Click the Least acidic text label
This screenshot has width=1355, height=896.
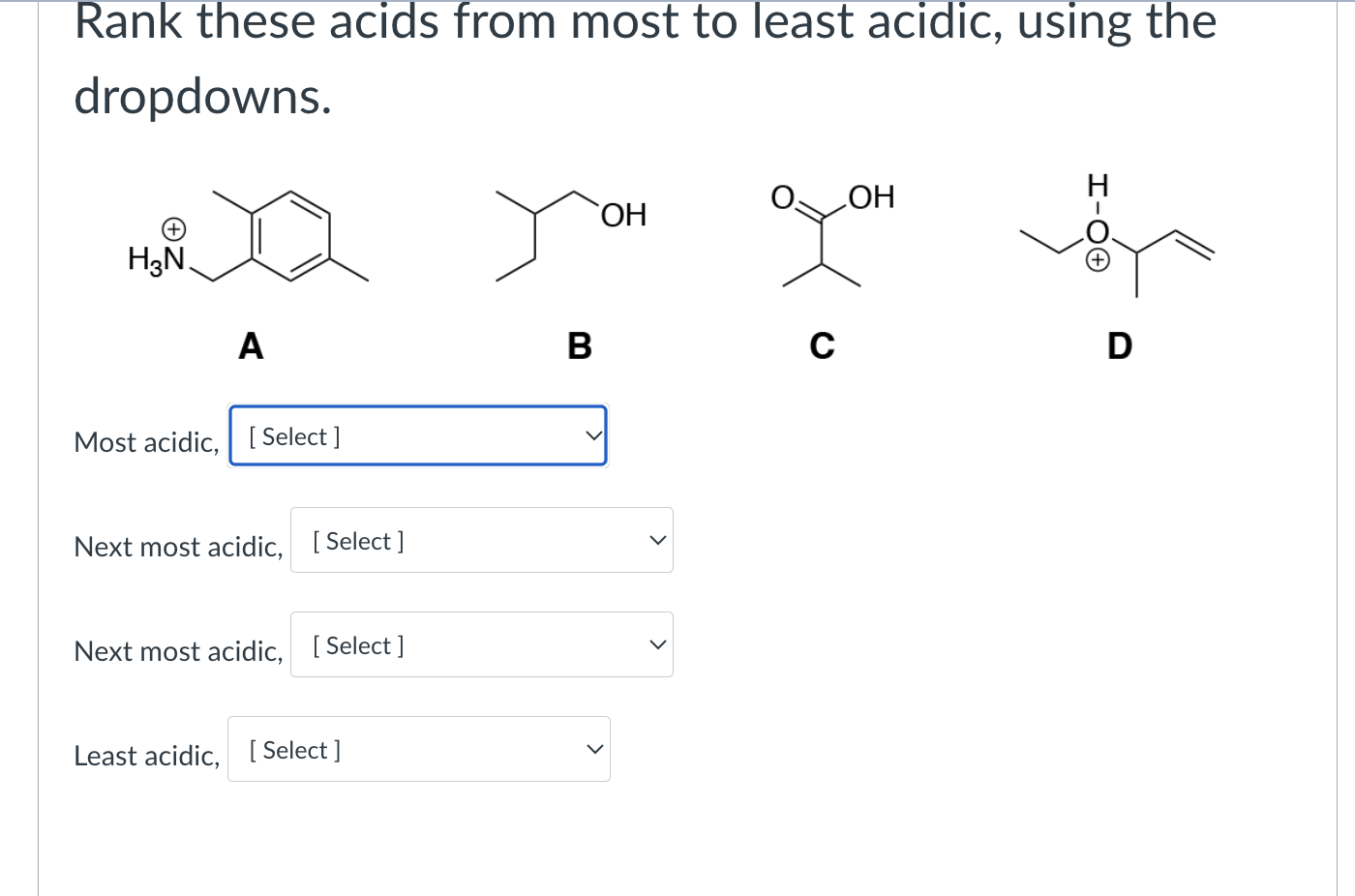click(x=145, y=756)
